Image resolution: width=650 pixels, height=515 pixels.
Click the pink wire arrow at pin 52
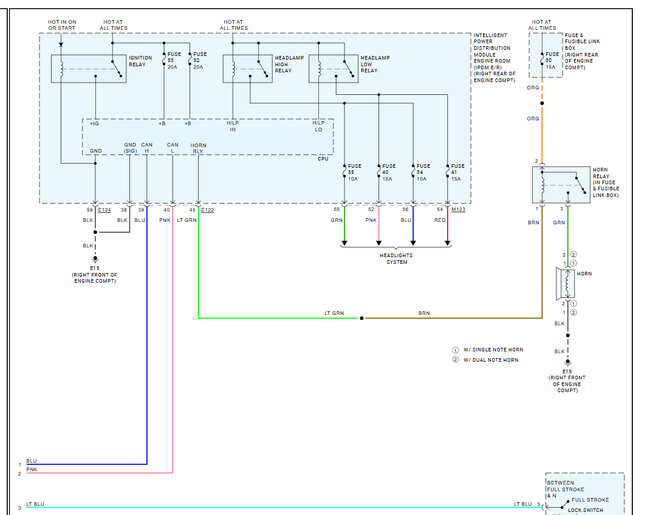coord(378,243)
